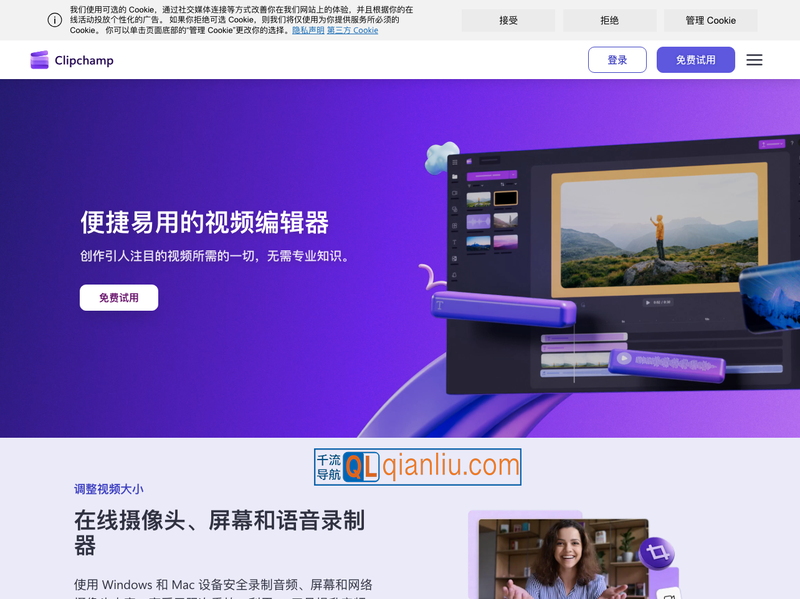Open the filter dropdown above the media thumbnails

point(477,185)
